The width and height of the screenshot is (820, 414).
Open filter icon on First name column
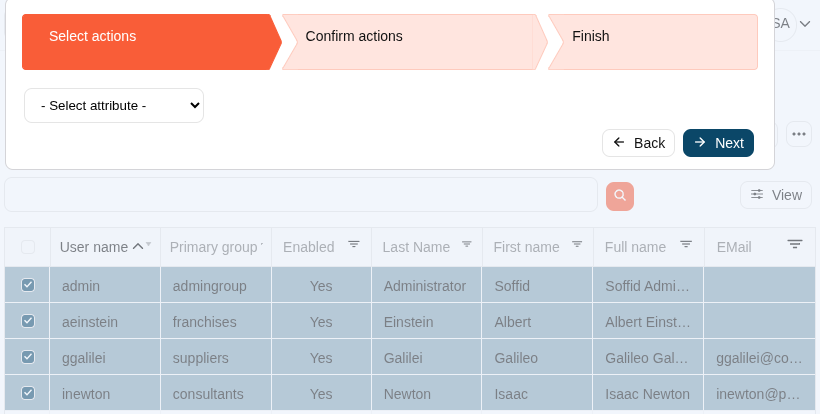(577, 244)
